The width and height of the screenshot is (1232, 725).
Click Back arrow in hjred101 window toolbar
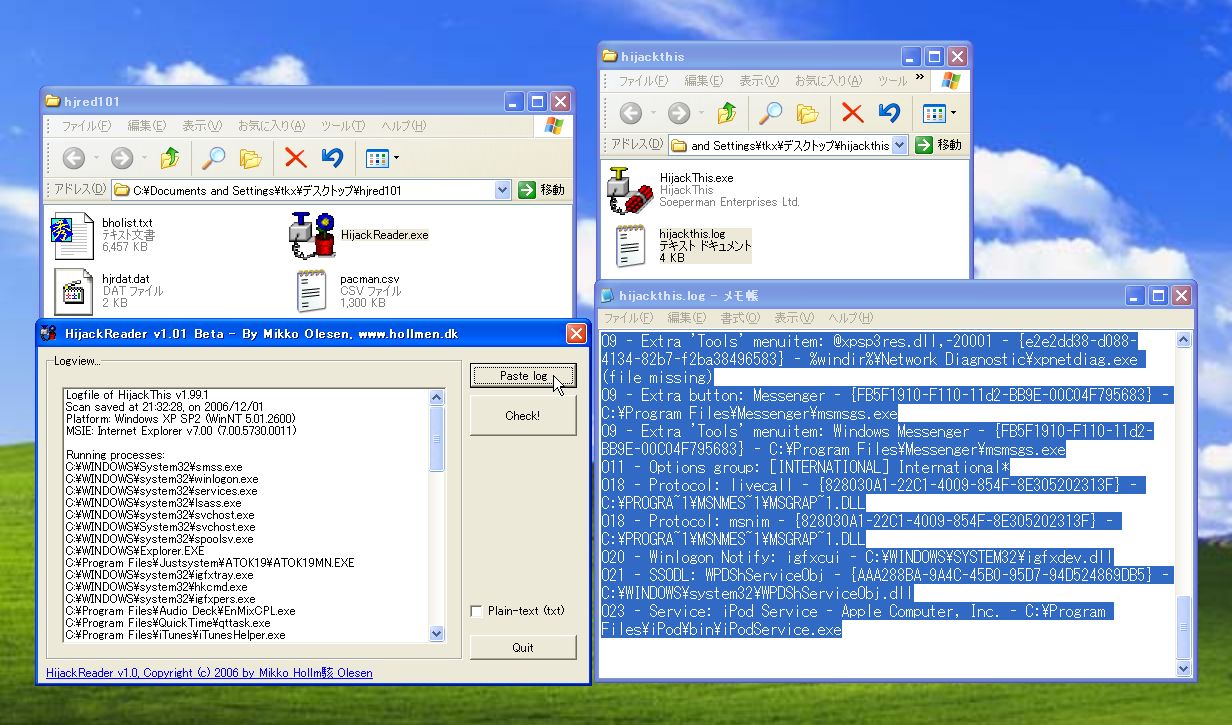tap(73, 158)
